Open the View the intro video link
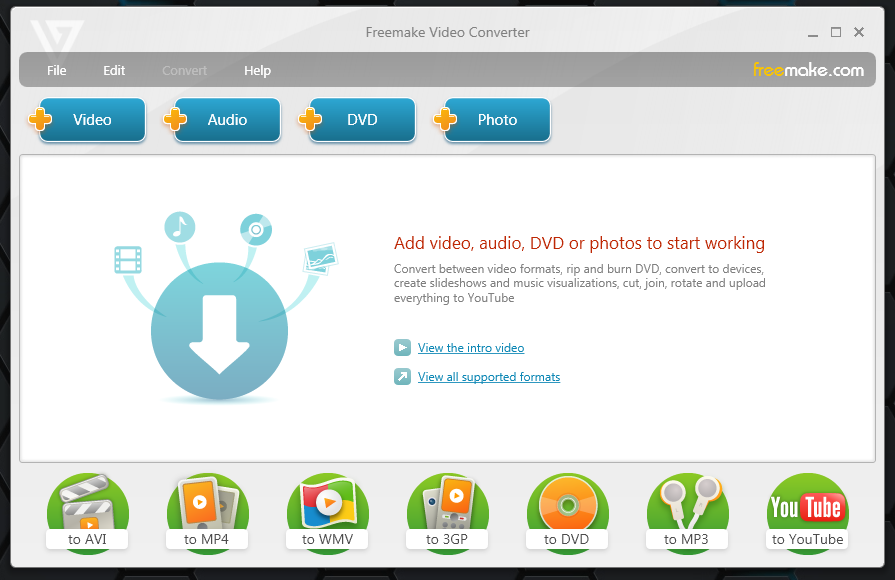The height and width of the screenshot is (580, 895). (x=471, y=348)
